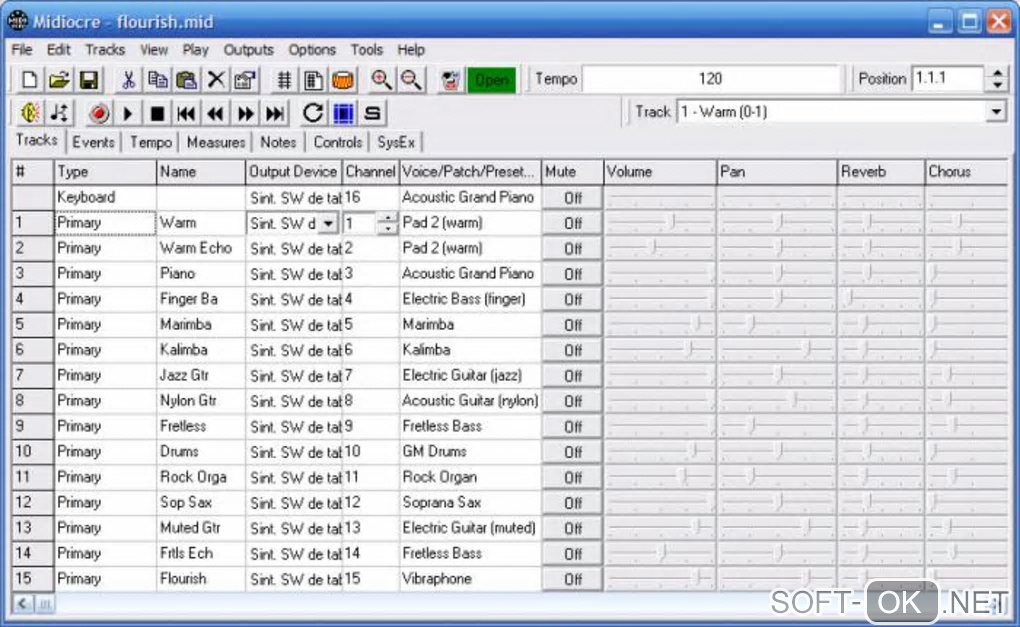
Task: Click the Voice/Patch/Preset column header
Action: (x=470, y=172)
